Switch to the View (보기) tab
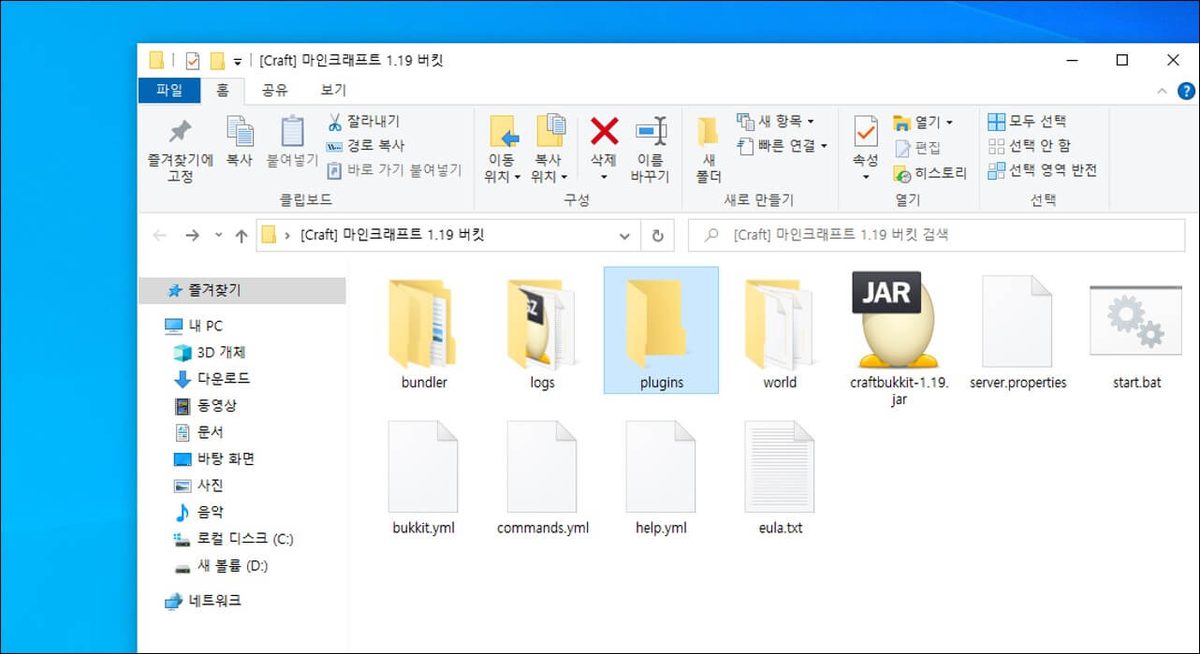This screenshot has height=654, width=1200. pyautogui.click(x=334, y=90)
